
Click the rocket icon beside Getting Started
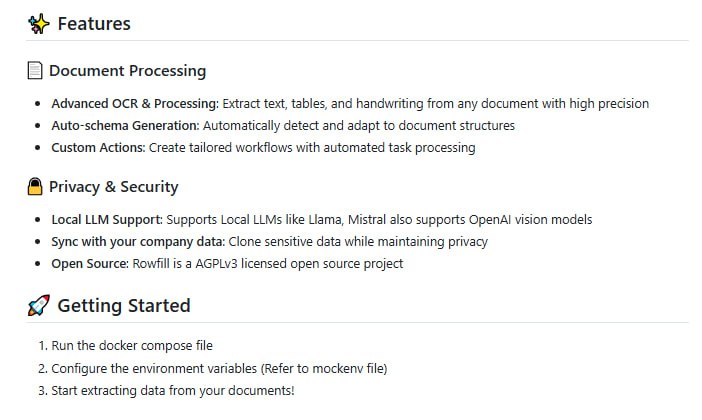[38, 306]
